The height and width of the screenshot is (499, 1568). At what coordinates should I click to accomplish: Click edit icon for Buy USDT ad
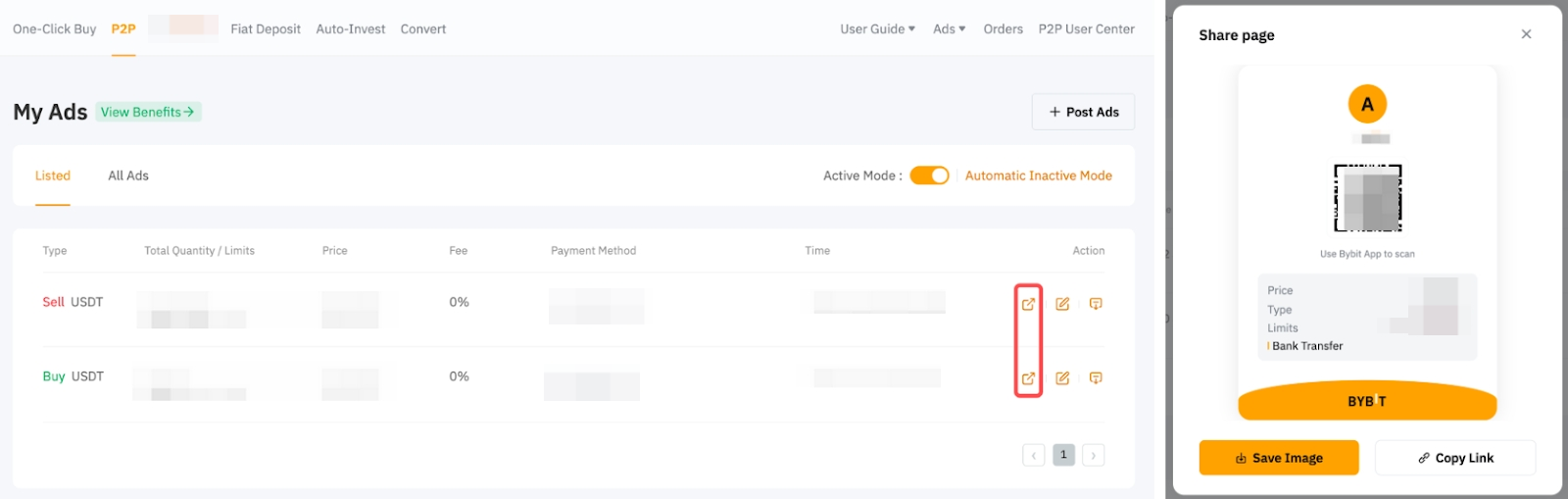click(x=1062, y=378)
